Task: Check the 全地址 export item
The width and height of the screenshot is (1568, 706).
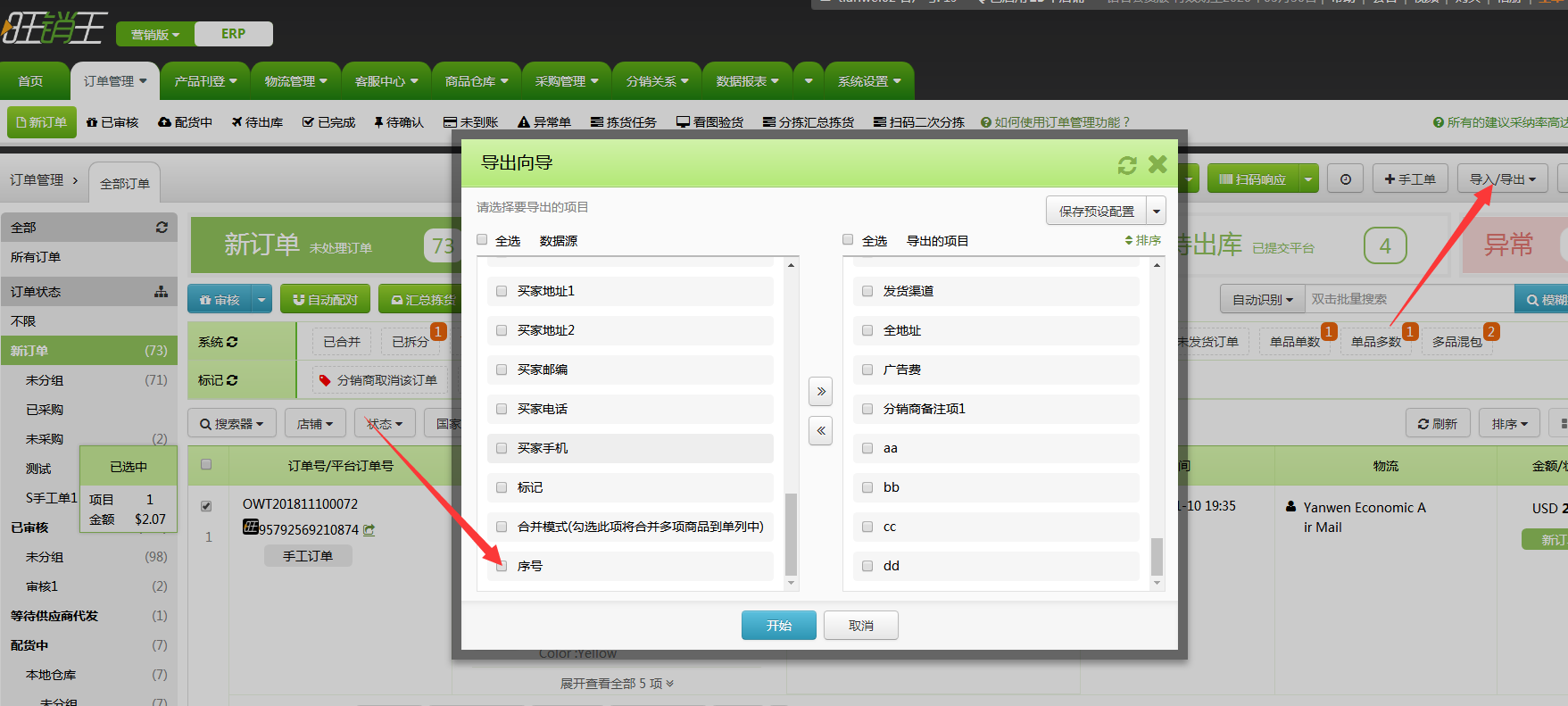Action: (x=867, y=330)
